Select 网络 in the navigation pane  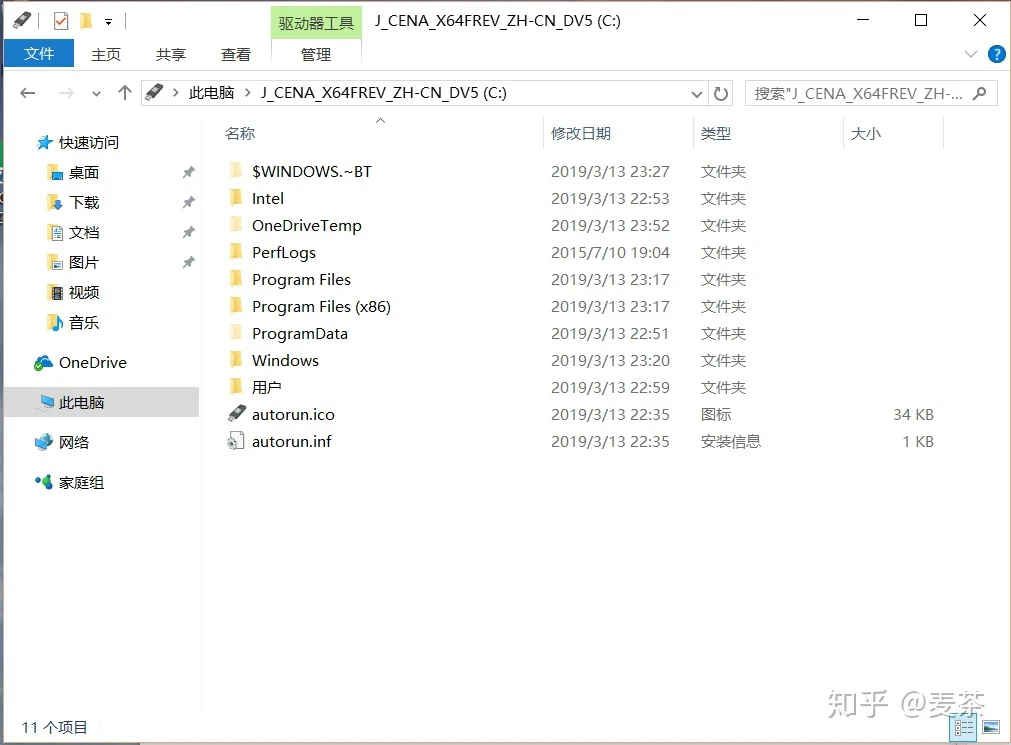tap(74, 442)
